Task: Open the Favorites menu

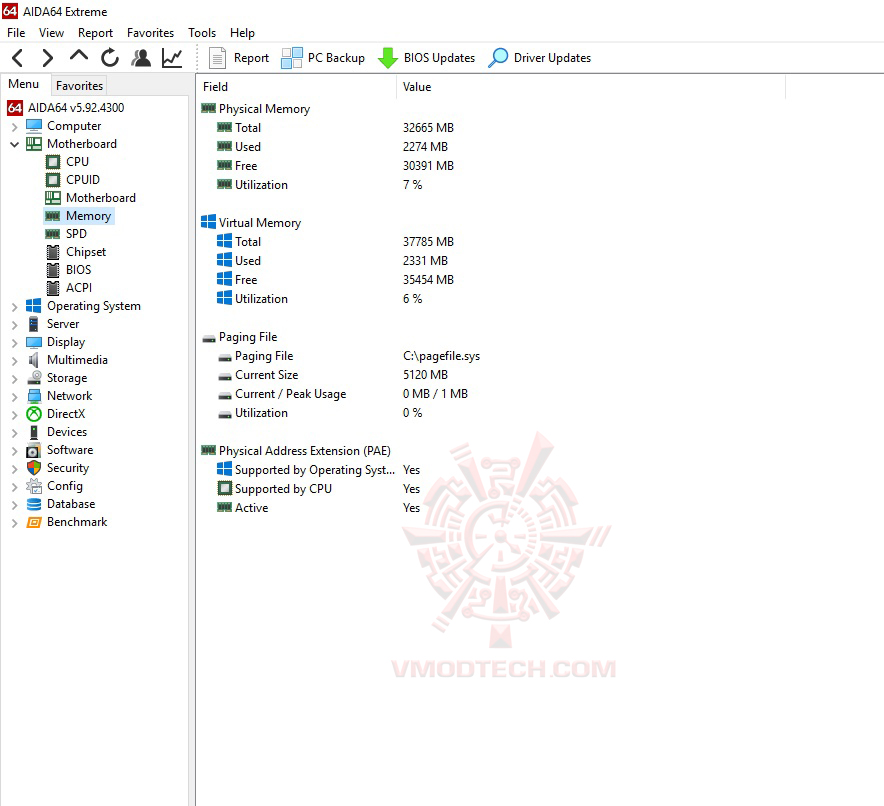Action: [x=151, y=33]
